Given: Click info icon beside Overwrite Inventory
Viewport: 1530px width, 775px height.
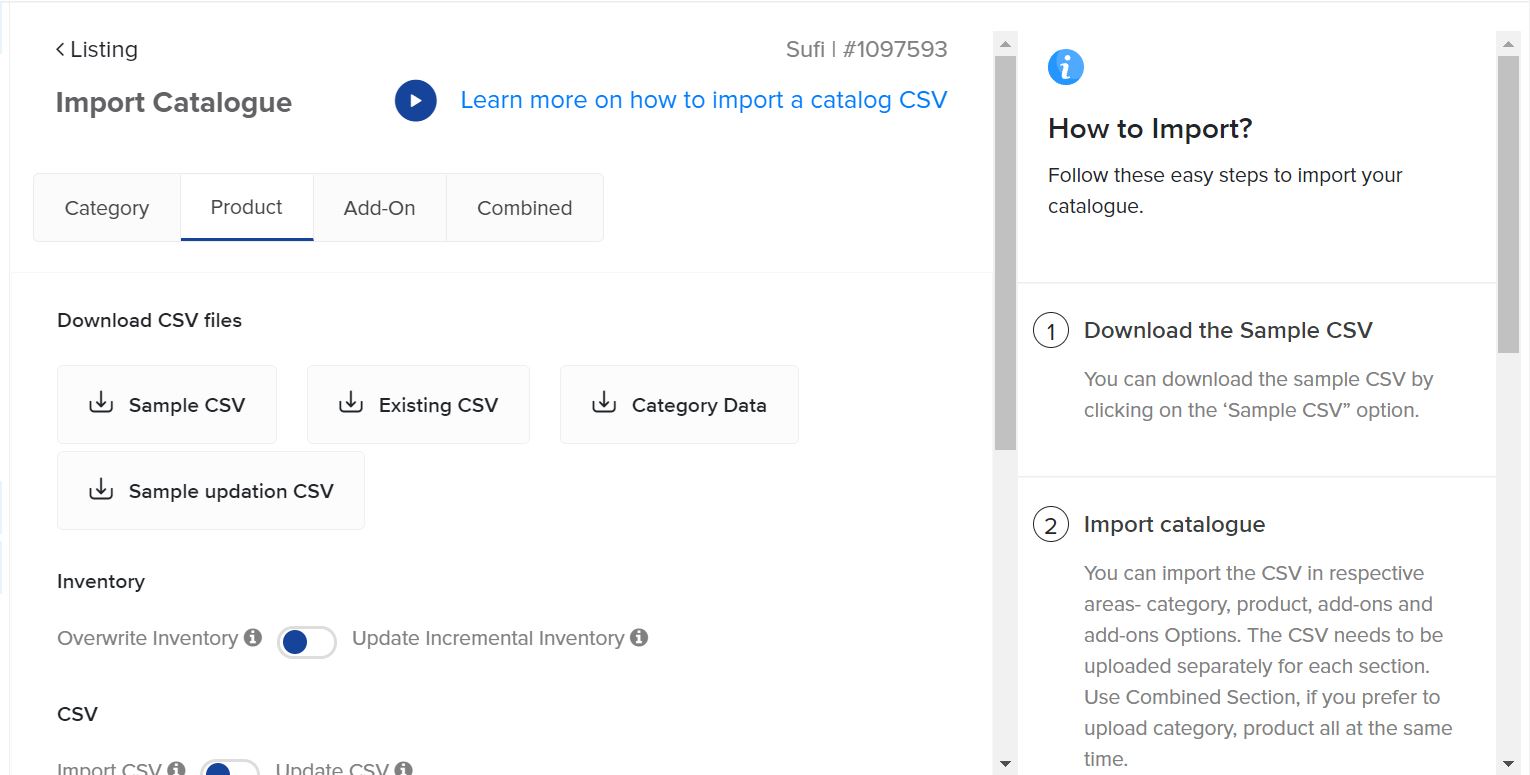Looking at the screenshot, I should click(253, 637).
